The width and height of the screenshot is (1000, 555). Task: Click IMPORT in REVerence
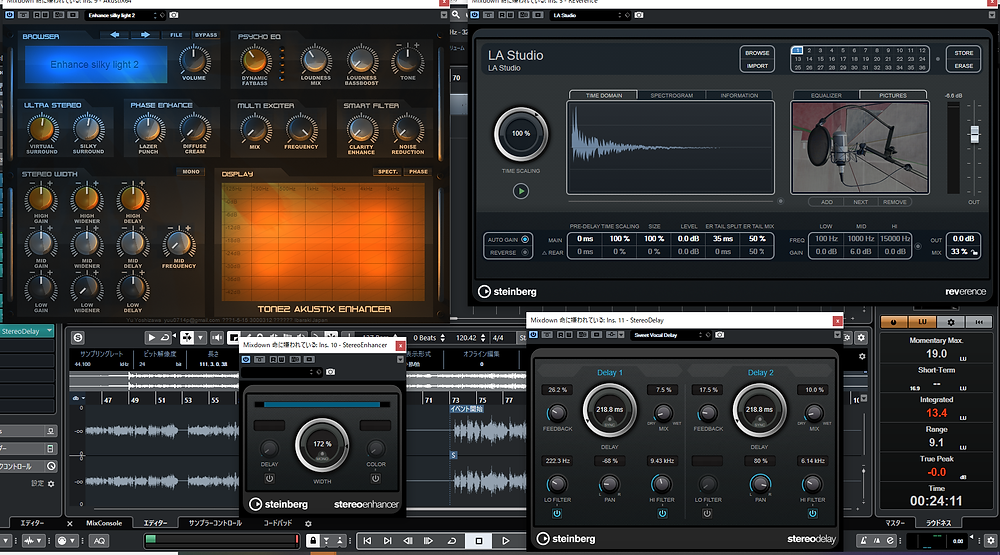tap(757, 66)
